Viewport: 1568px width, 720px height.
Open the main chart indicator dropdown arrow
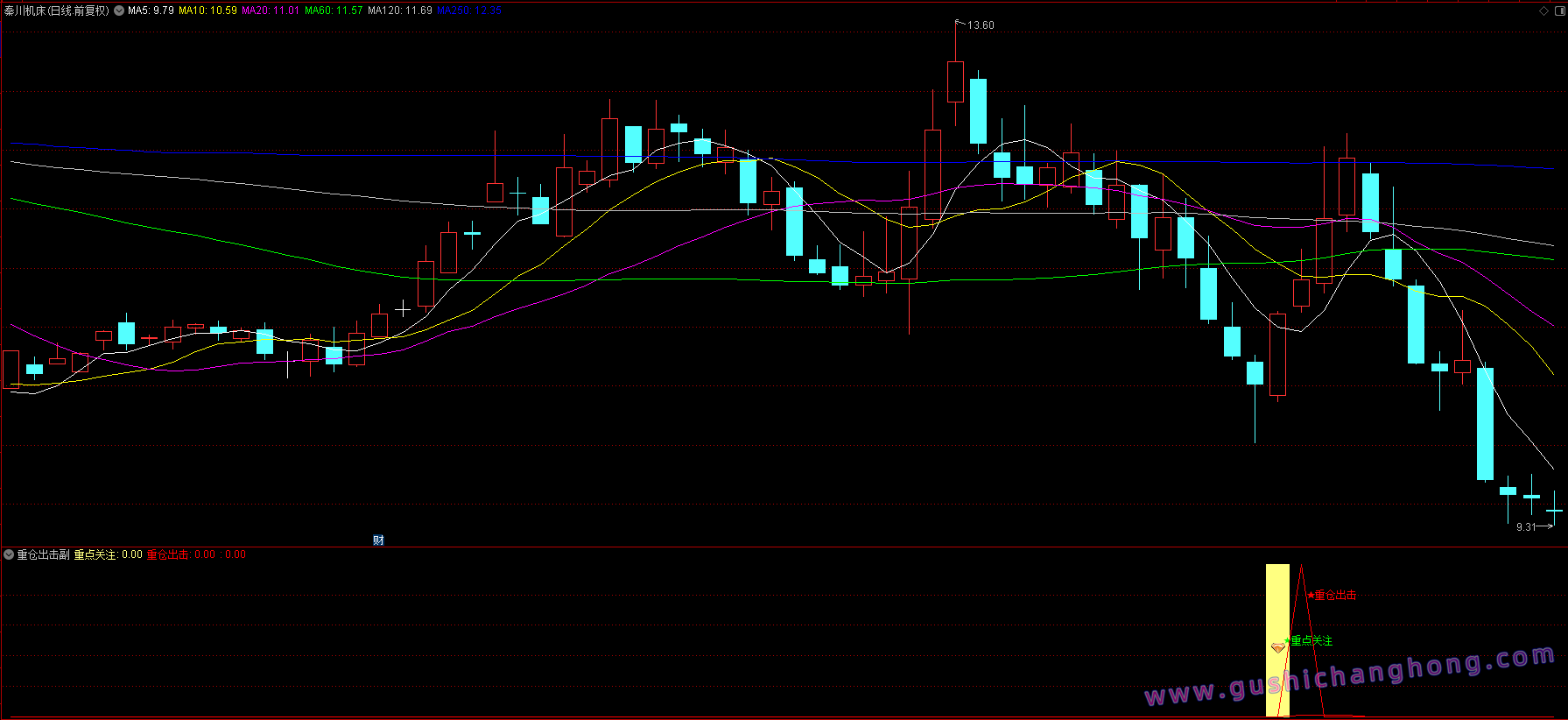click(119, 11)
